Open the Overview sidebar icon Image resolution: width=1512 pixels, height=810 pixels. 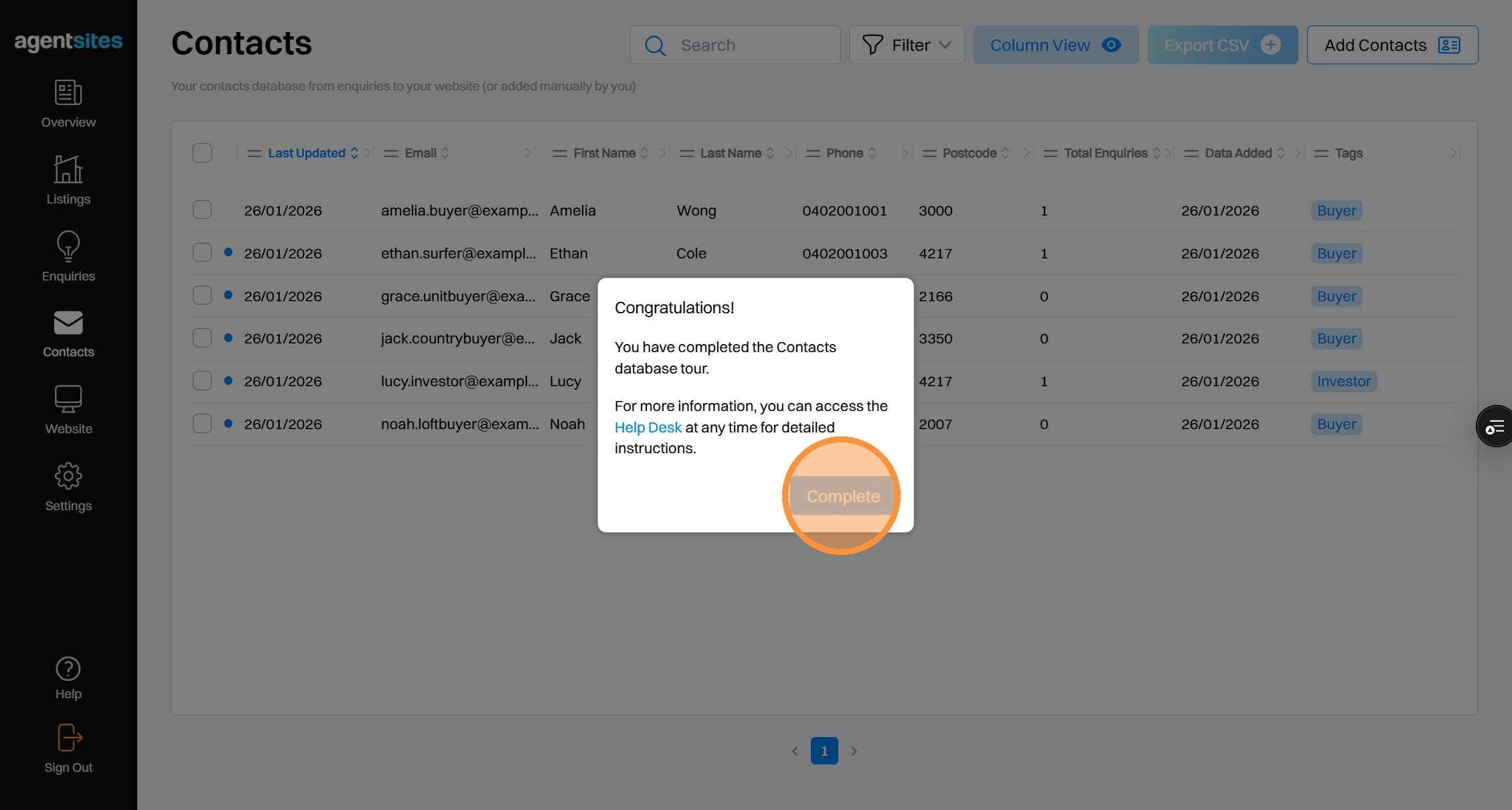(68, 93)
